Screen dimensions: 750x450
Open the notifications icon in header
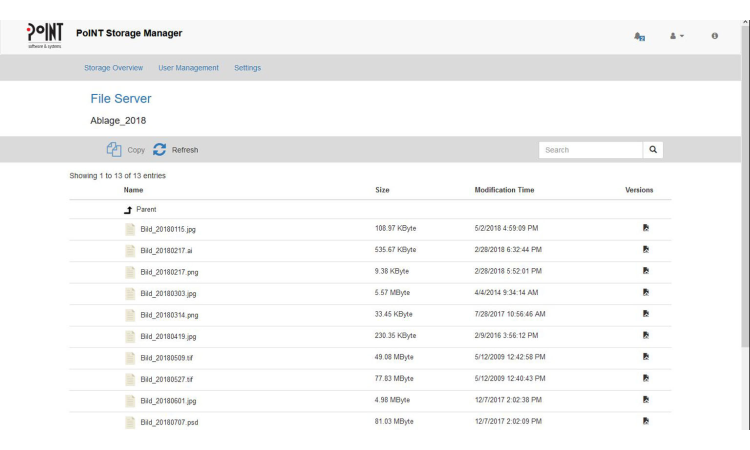coord(640,36)
